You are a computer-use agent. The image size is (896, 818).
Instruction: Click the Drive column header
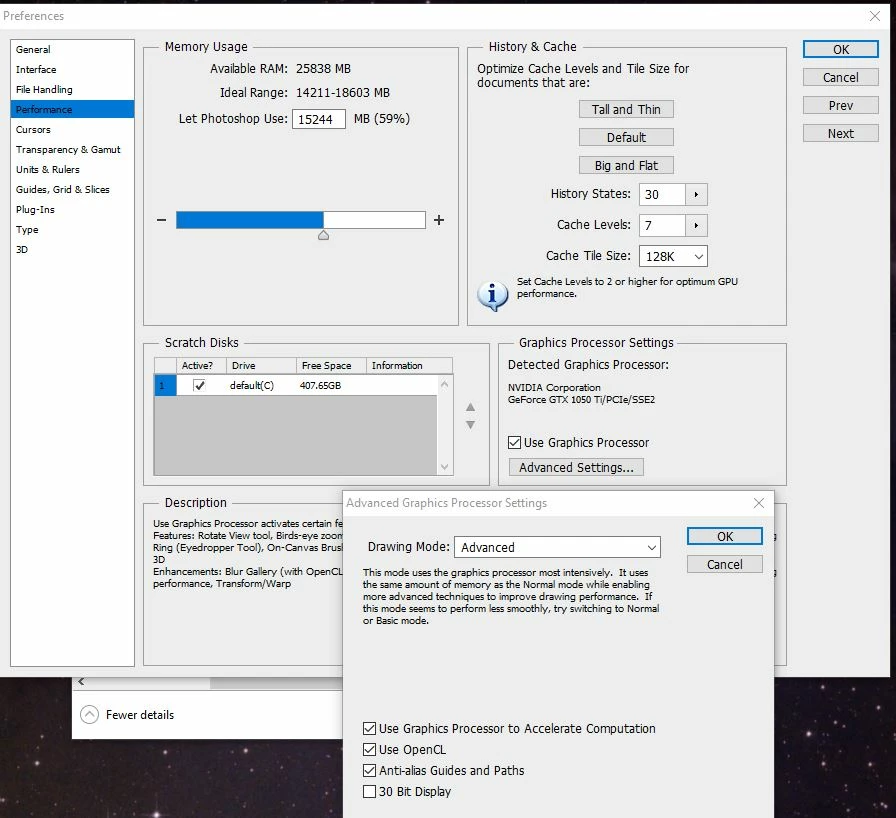point(261,366)
